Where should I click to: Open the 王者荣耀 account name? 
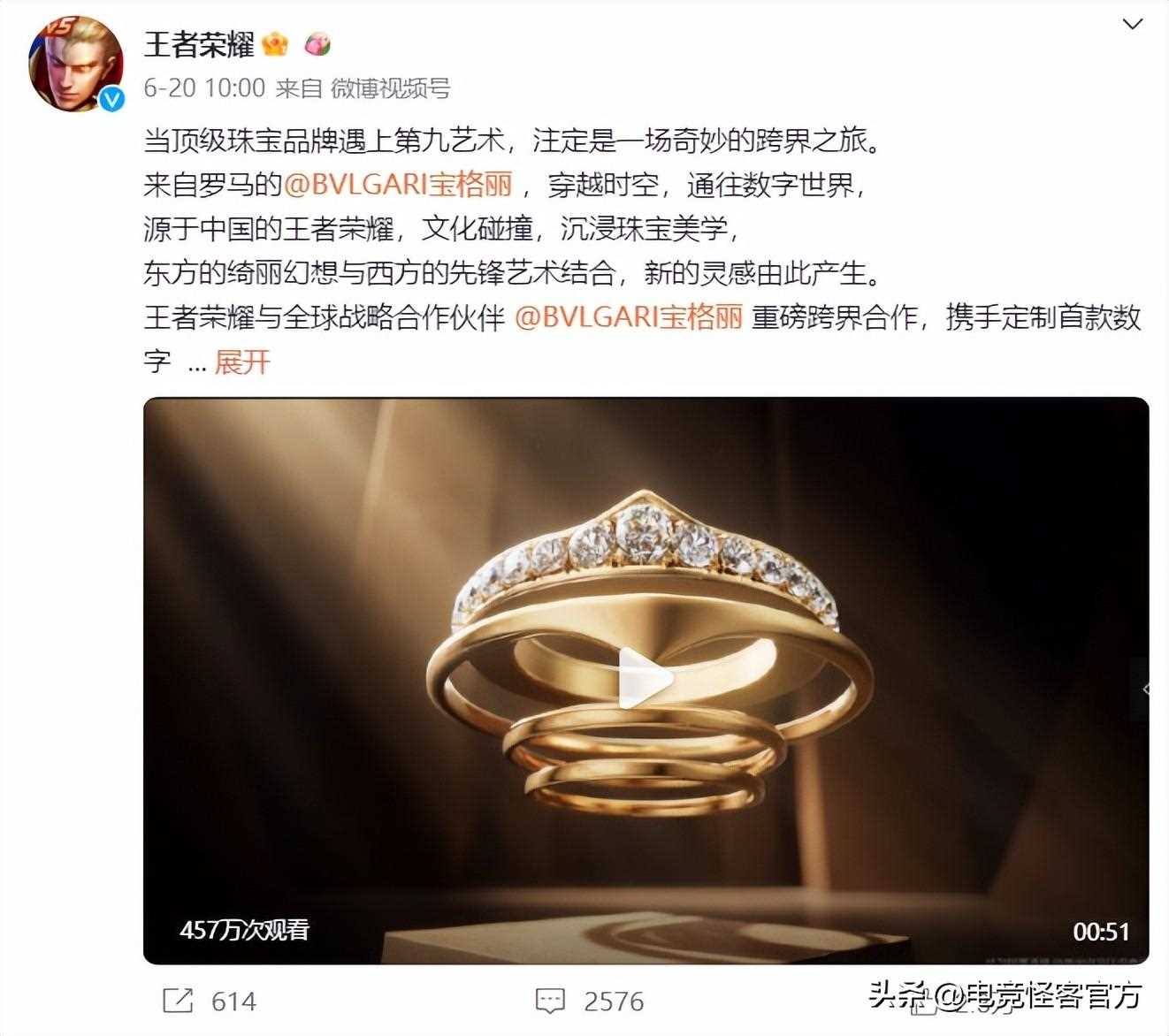(x=199, y=44)
